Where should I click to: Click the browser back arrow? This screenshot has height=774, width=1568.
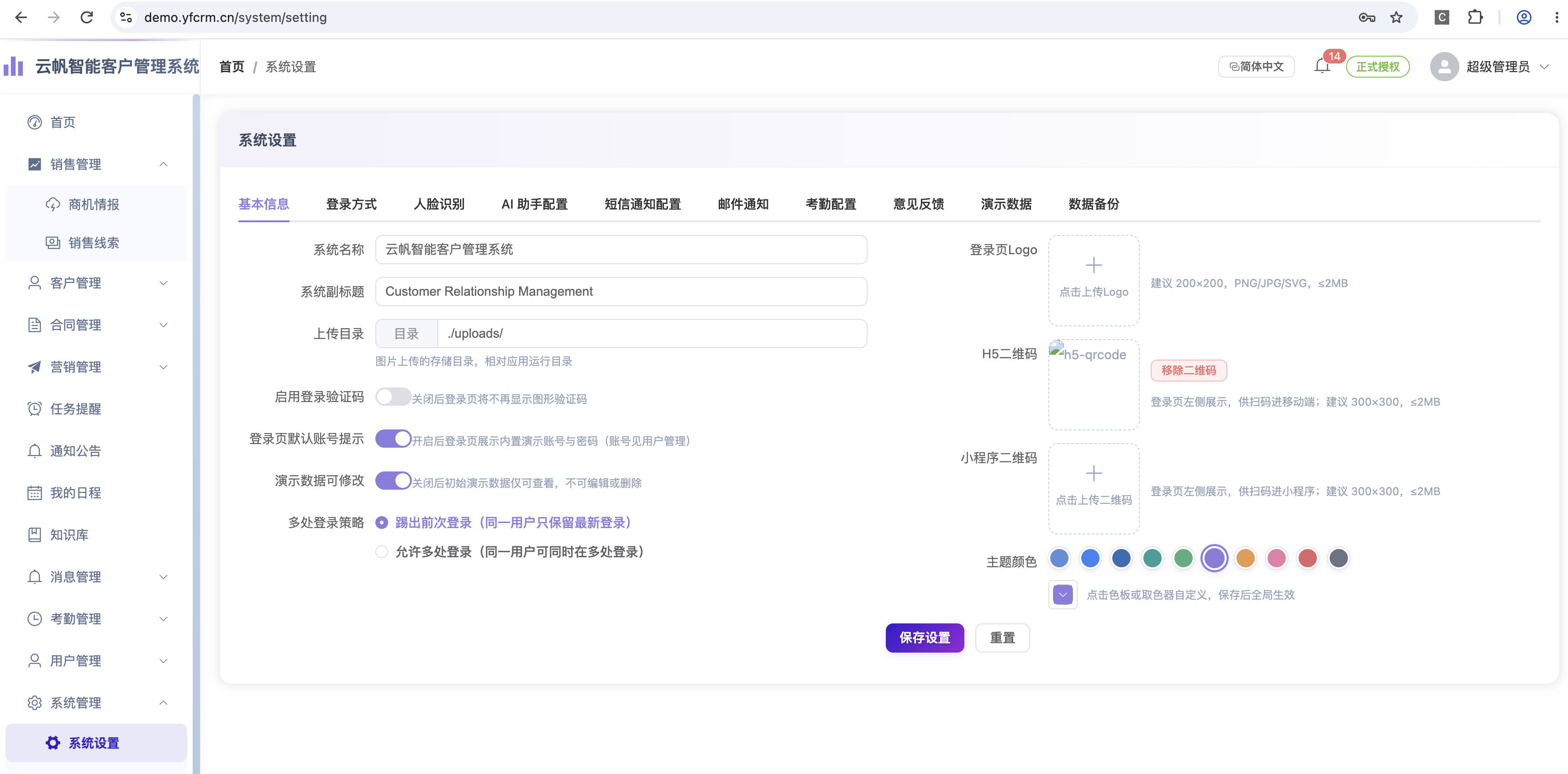(x=21, y=17)
